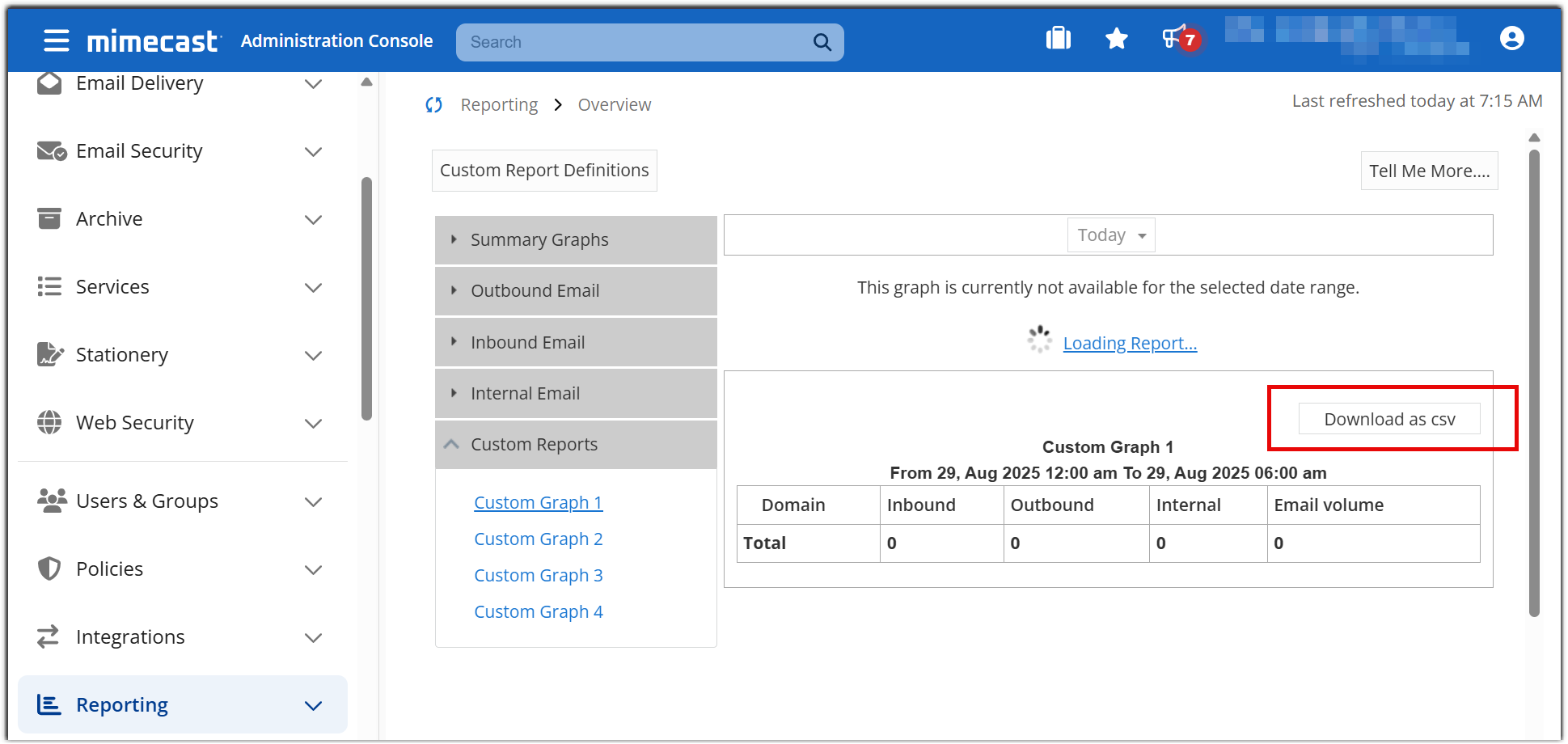The image size is (1568, 744).
Task: Click the Download as csv button
Action: tap(1388, 419)
